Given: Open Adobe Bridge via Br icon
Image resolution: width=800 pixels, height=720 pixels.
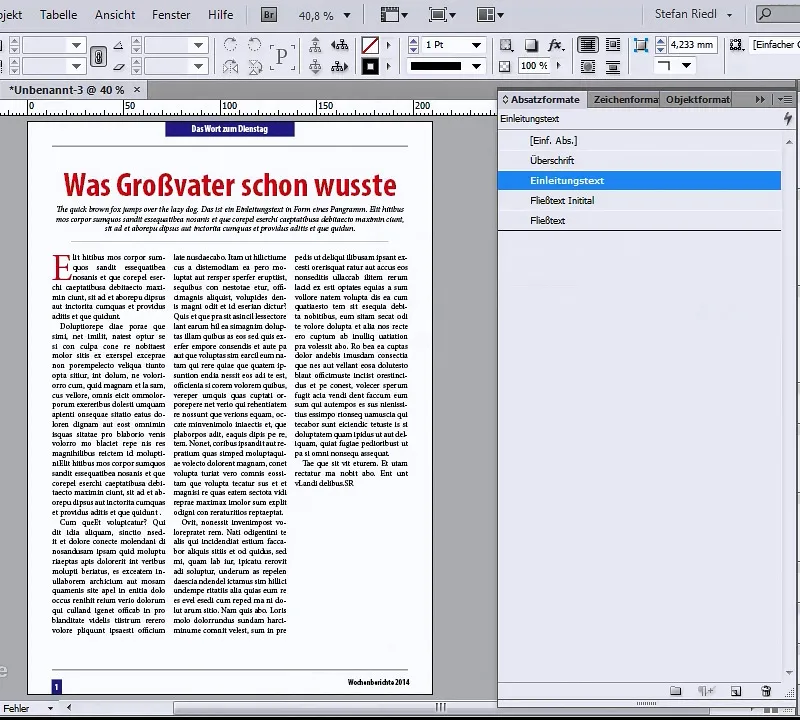Looking at the screenshot, I should [269, 15].
